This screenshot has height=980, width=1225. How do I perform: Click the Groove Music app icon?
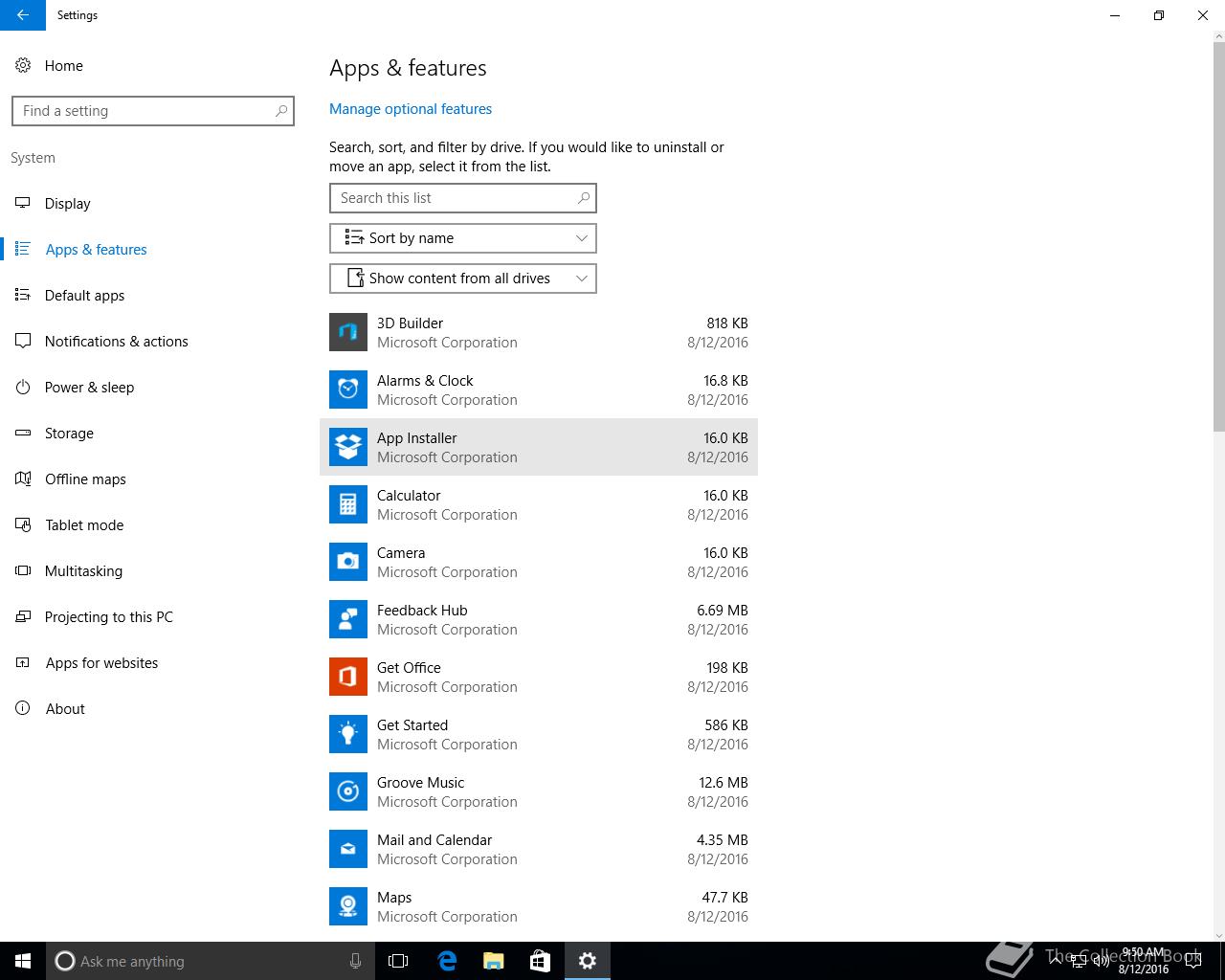[x=348, y=791]
